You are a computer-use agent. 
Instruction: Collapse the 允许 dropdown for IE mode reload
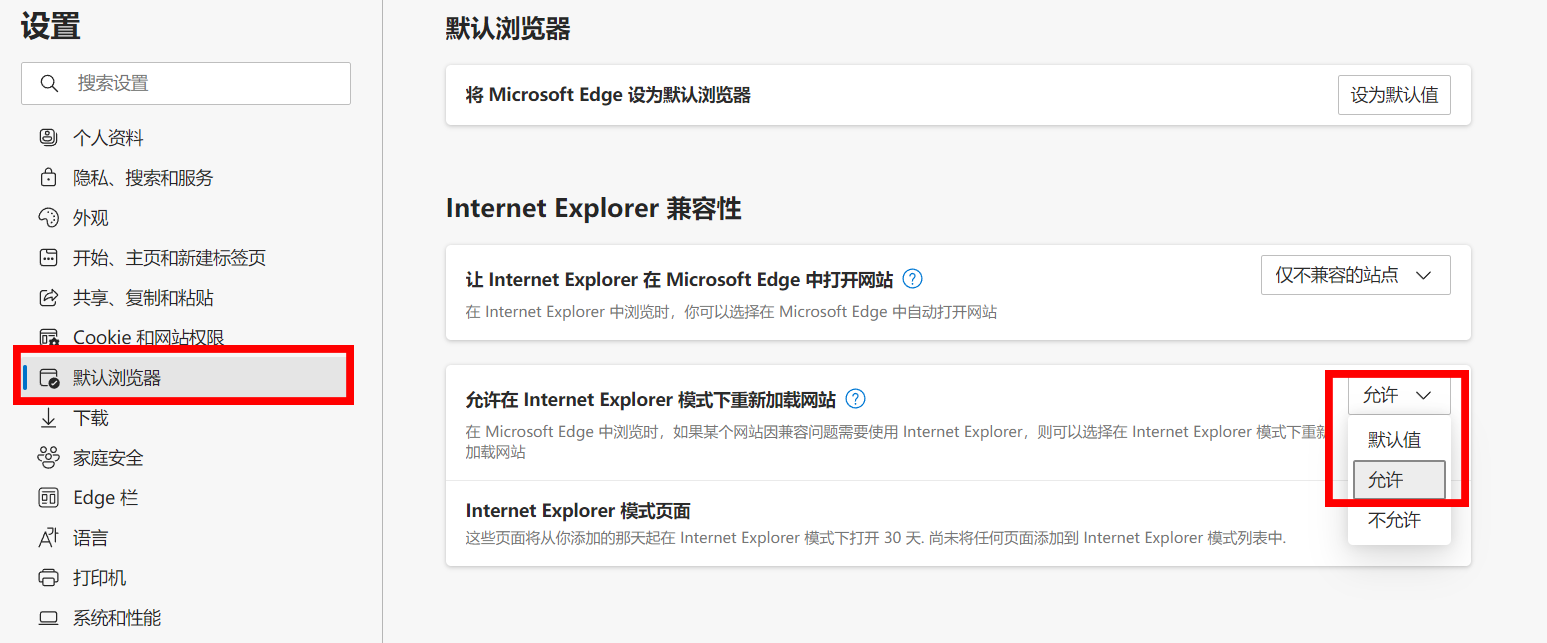tap(1399, 395)
